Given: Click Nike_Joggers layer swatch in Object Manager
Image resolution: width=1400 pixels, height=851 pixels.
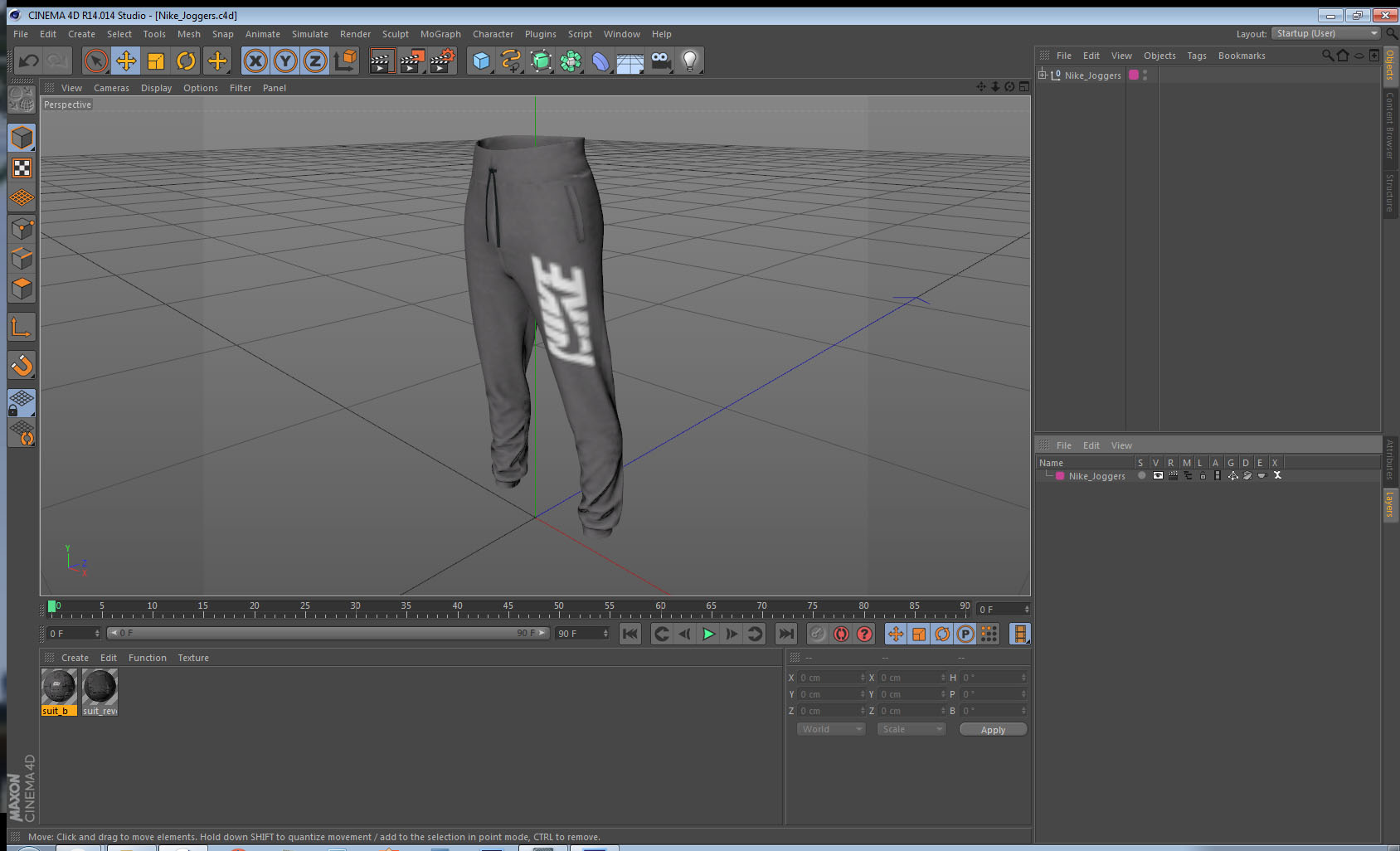Looking at the screenshot, I should [x=1134, y=75].
